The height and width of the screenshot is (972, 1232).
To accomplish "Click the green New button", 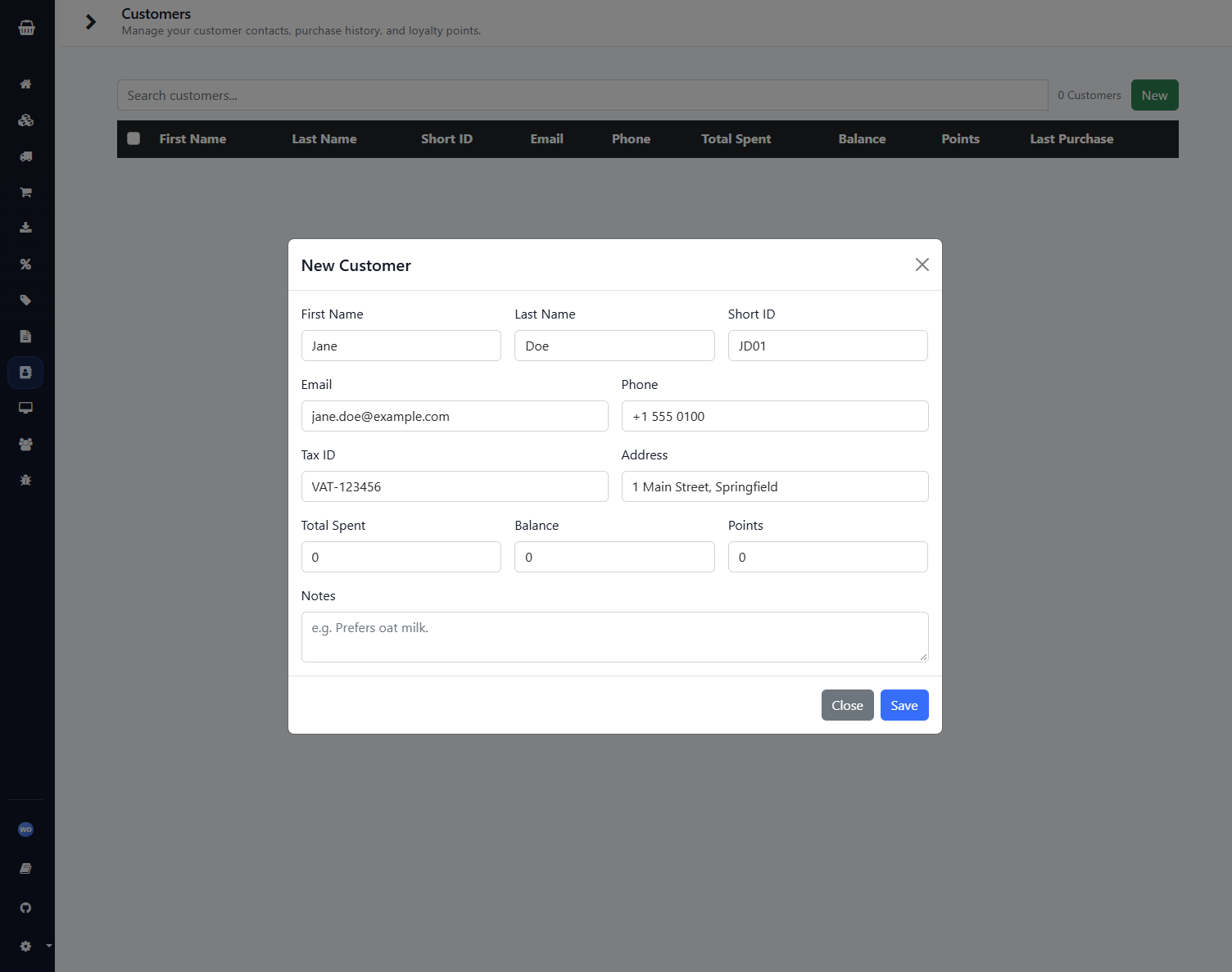I will coord(1155,95).
